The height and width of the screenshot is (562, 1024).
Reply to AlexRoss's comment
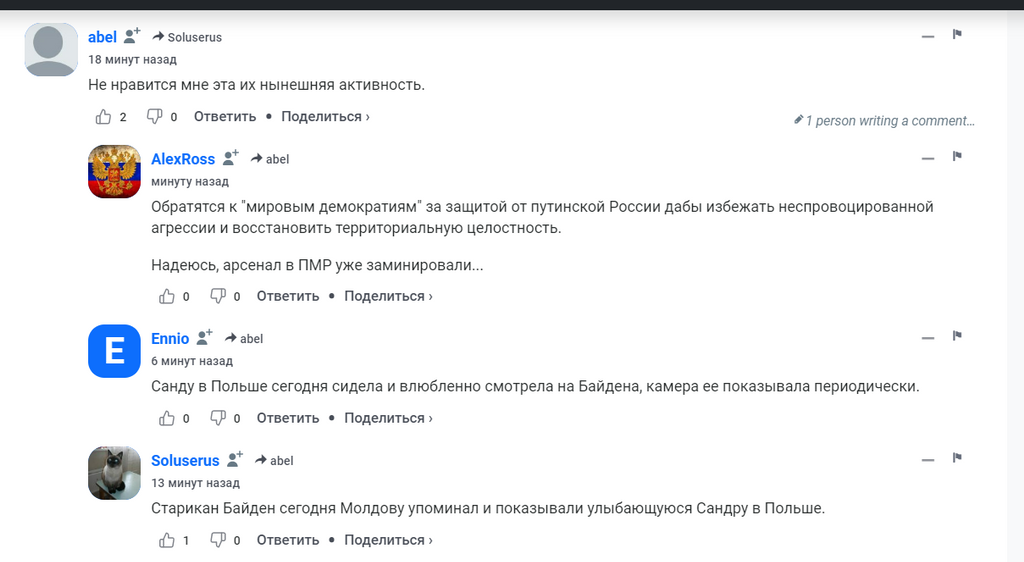coord(288,297)
